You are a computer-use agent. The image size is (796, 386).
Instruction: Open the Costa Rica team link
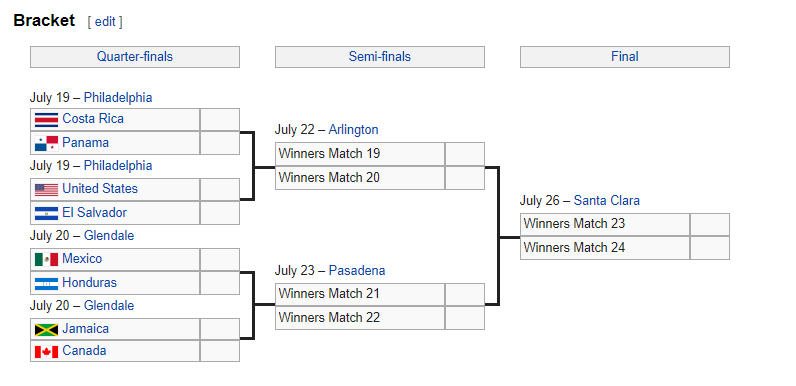pyautogui.click(x=93, y=118)
